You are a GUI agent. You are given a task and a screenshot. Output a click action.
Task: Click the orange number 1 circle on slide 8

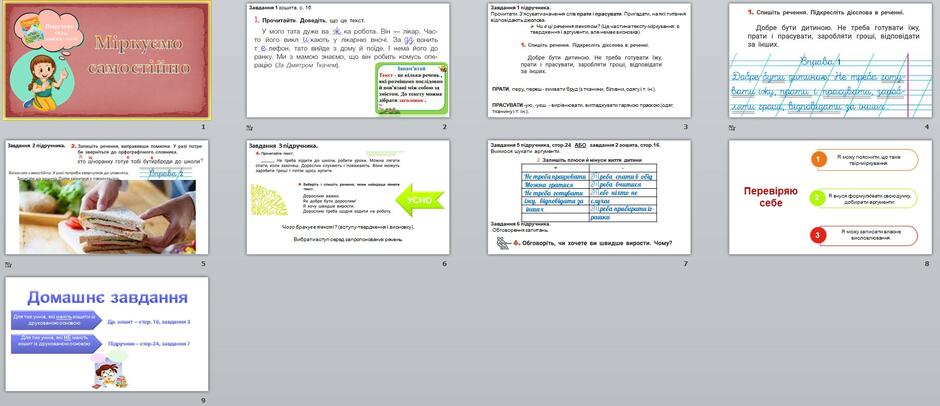[818, 159]
